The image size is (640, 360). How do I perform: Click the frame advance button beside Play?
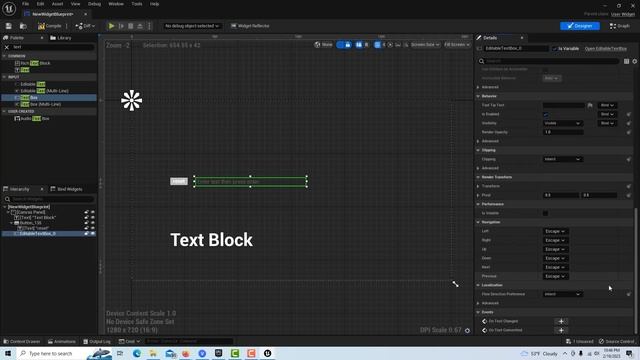pos(121,26)
